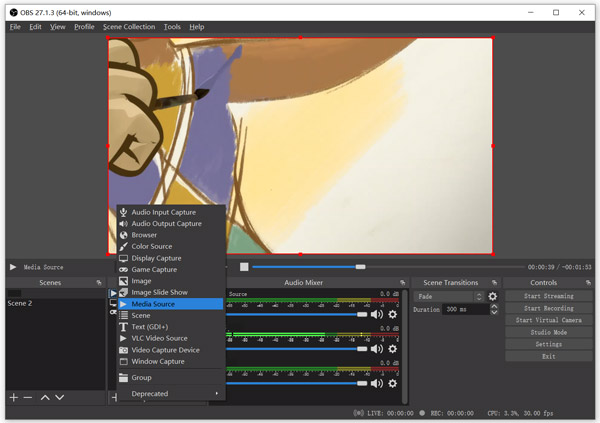Open gear settings for third audio channel
The image size is (600, 423).
393,383
